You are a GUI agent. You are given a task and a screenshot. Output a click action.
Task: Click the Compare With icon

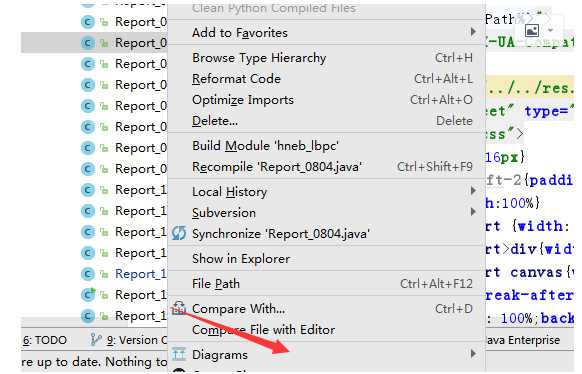(179, 308)
